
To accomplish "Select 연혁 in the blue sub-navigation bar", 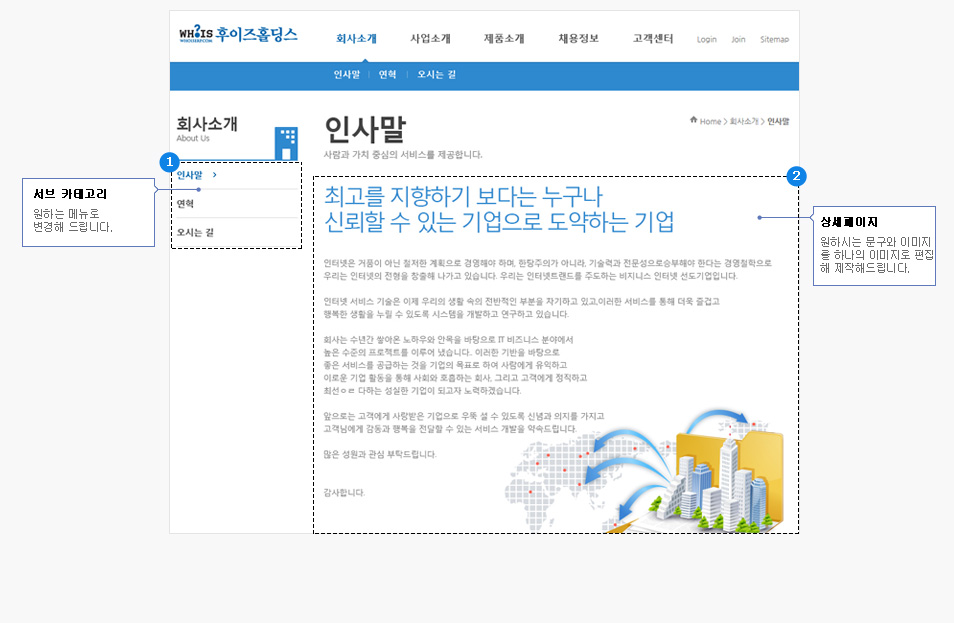I will (x=388, y=75).
